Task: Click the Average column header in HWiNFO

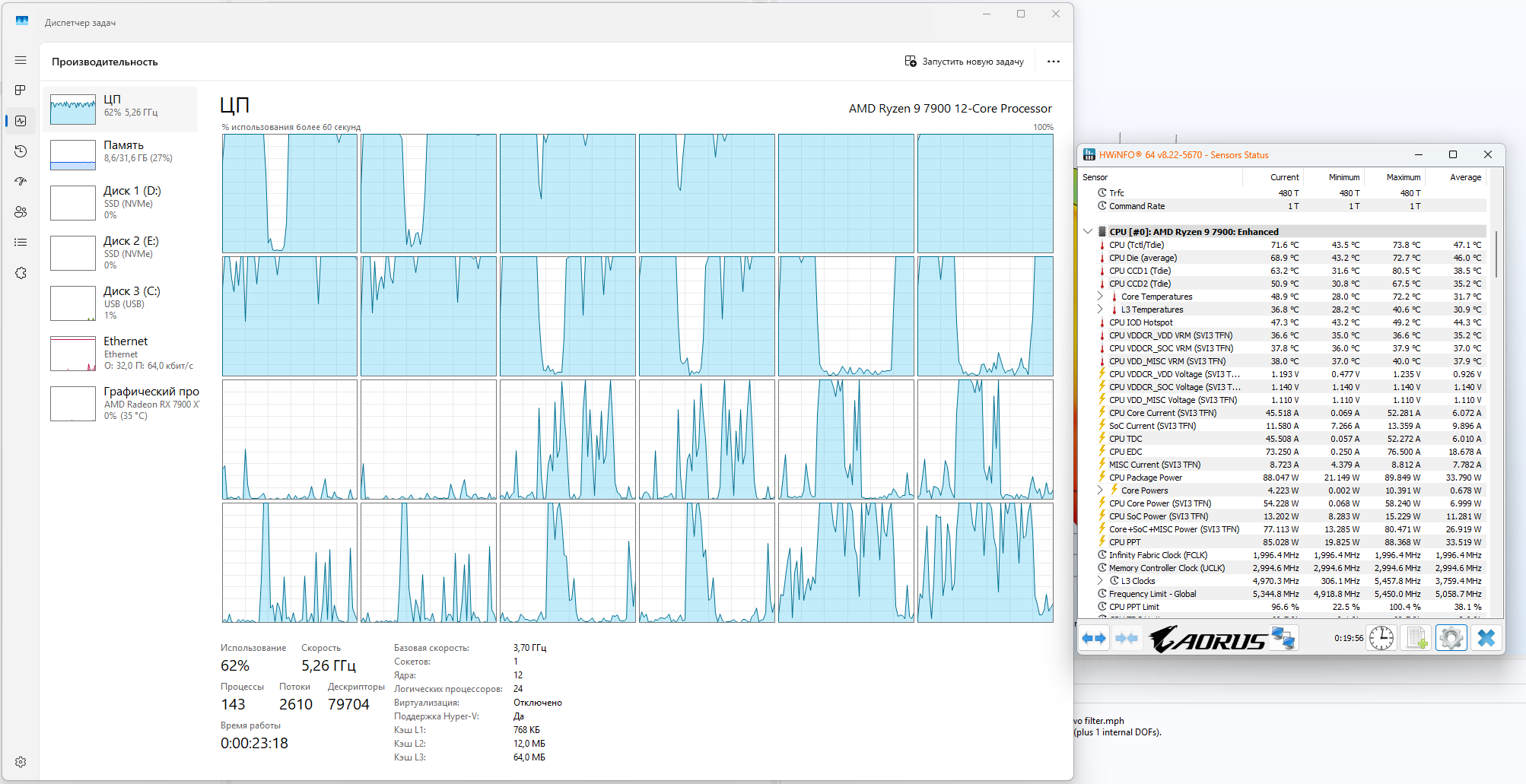Action: pyautogui.click(x=1455, y=177)
